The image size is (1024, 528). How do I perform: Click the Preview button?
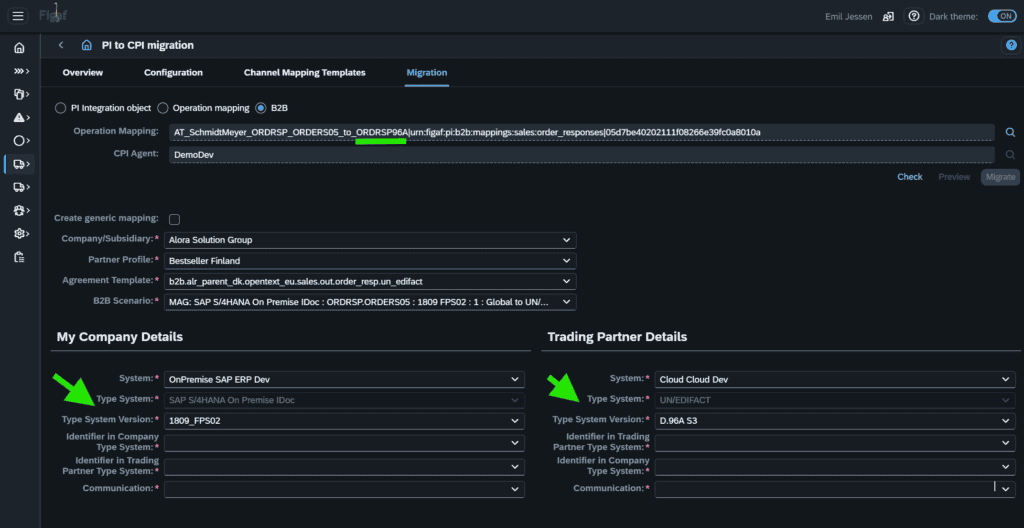(954, 177)
